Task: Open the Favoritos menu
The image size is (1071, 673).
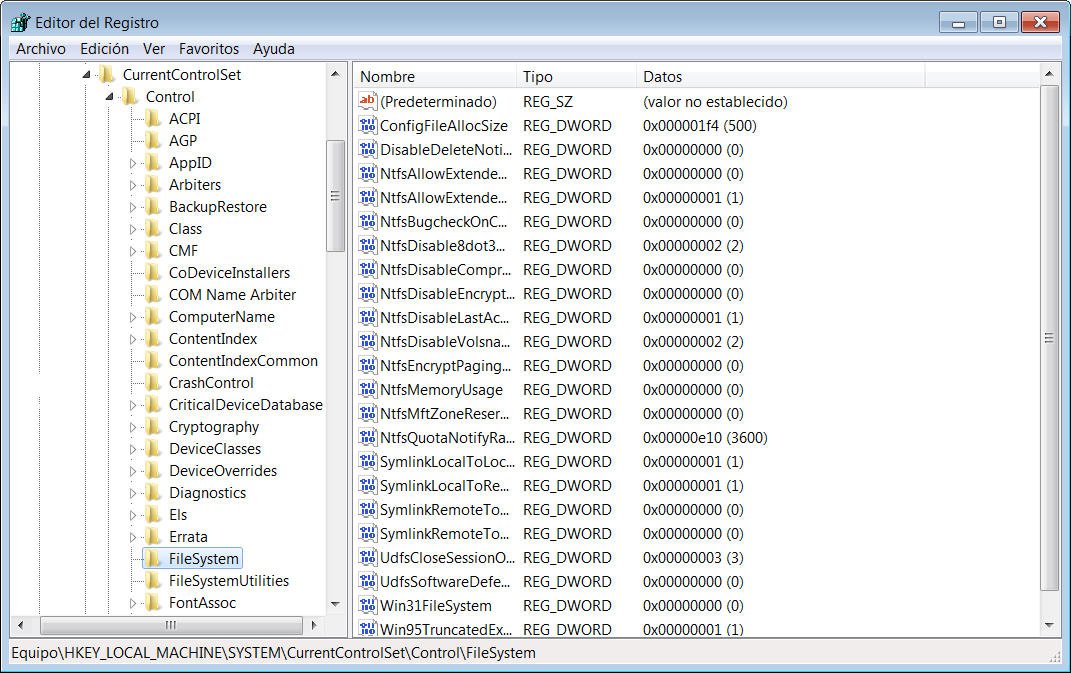Action: [209, 48]
